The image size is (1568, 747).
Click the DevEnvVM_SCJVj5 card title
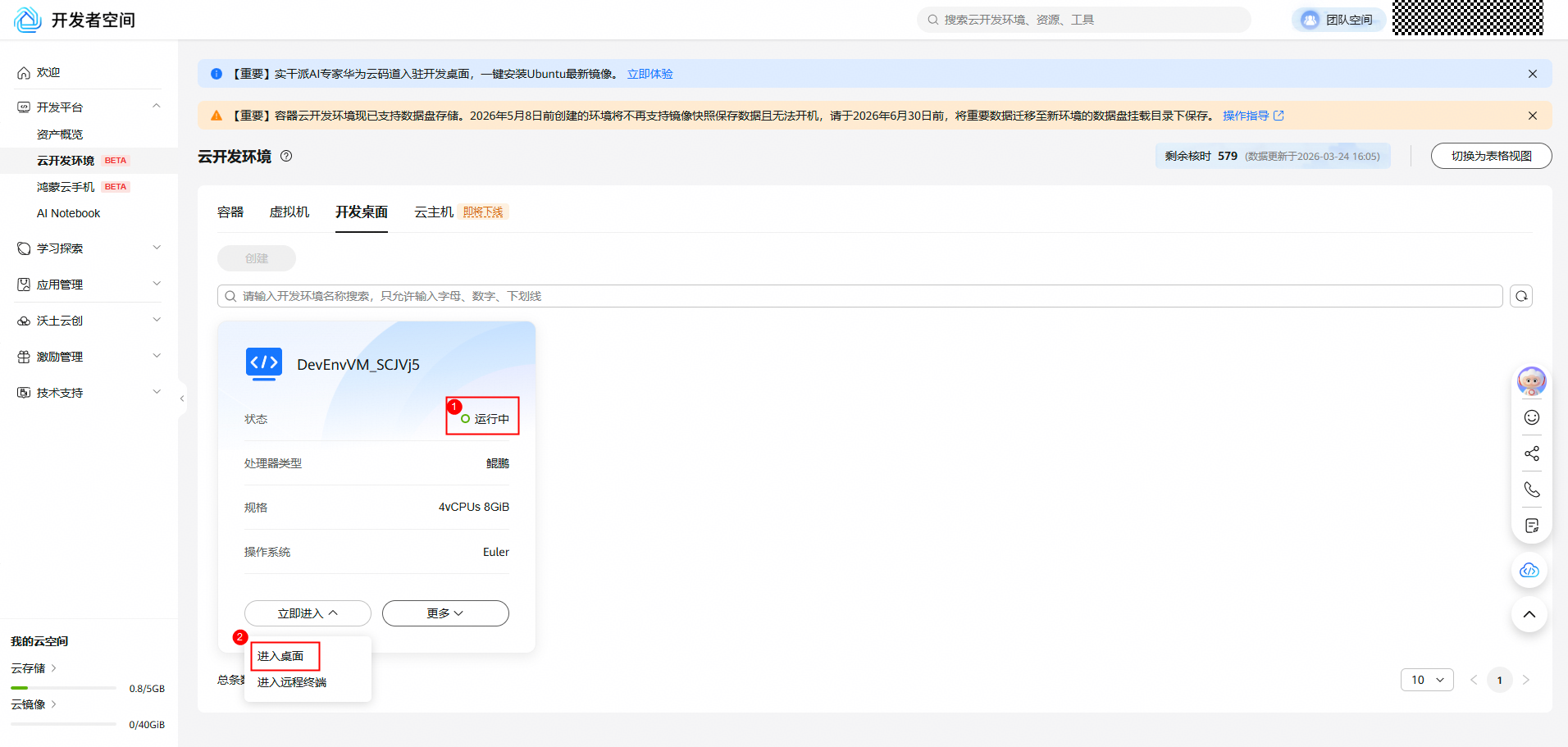pyautogui.click(x=358, y=365)
